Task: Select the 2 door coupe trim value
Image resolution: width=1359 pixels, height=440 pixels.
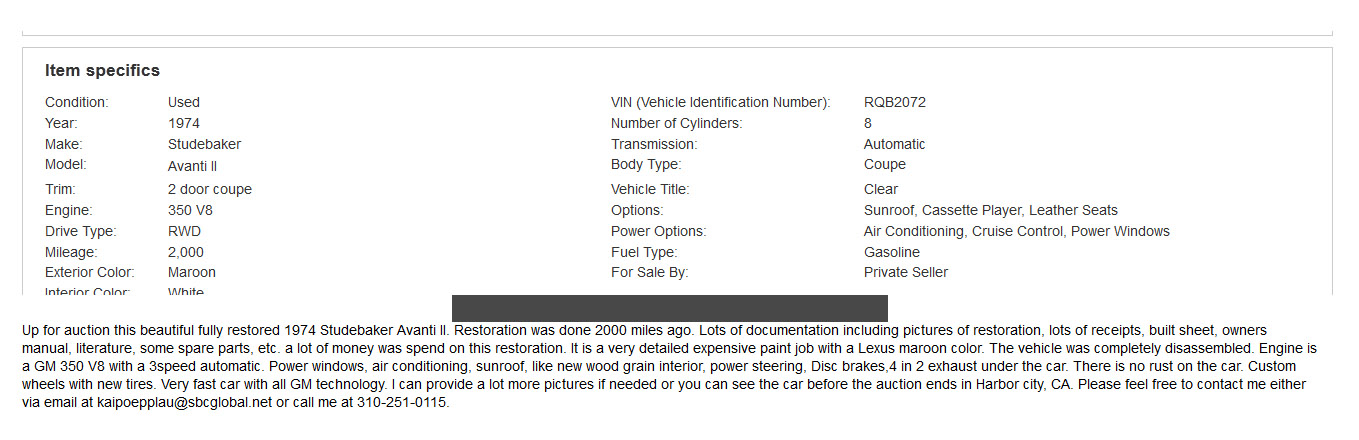Action: (x=209, y=189)
